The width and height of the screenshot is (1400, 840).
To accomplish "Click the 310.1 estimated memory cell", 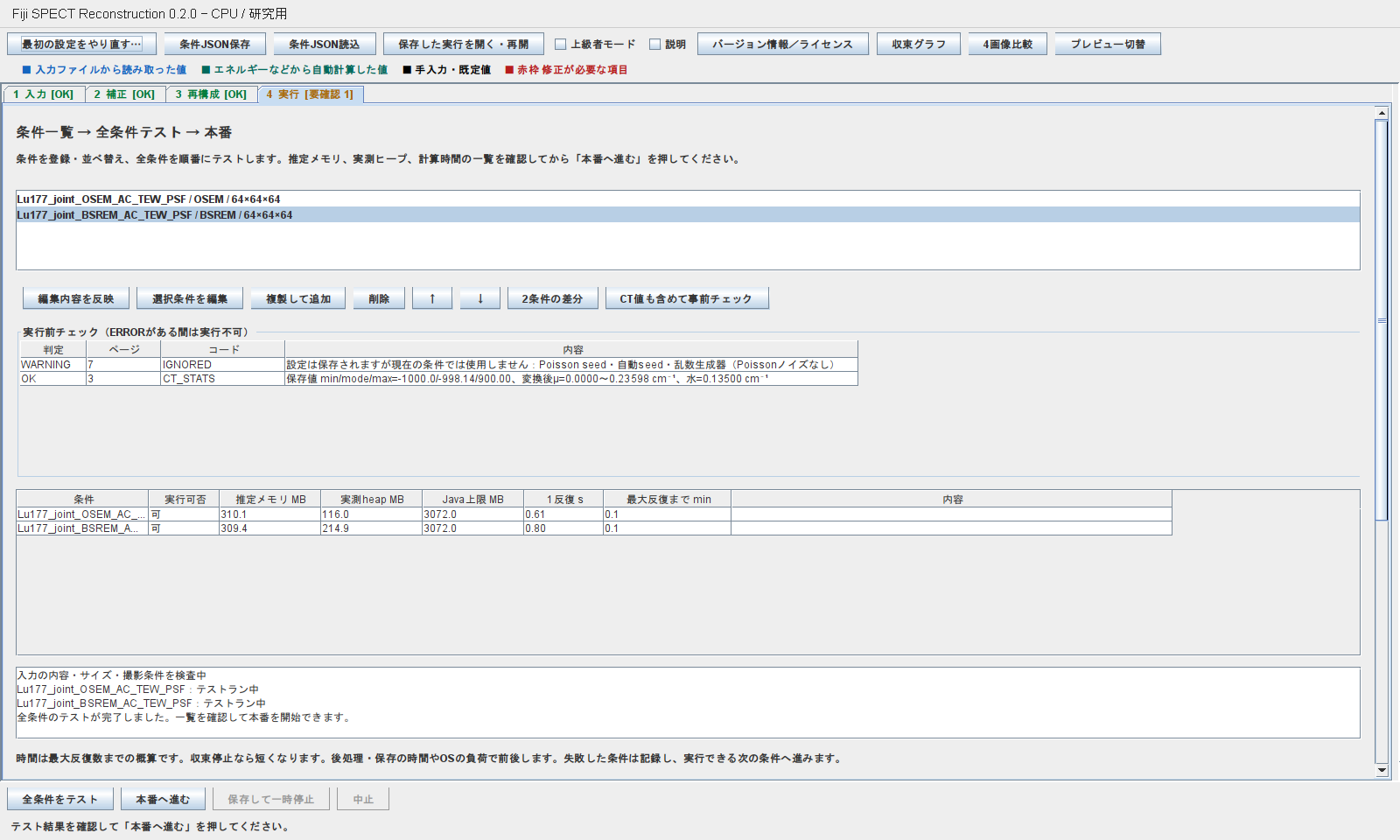I will [x=270, y=514].
